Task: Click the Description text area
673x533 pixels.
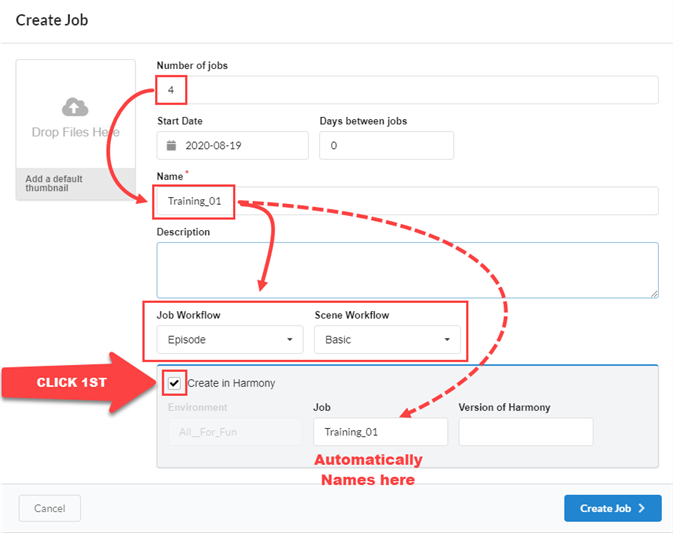Action: pos(407,269)
